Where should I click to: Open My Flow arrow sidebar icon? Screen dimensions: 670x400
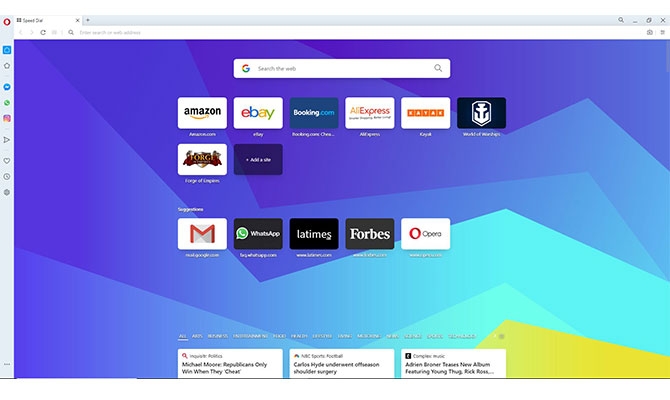(7, 140)
